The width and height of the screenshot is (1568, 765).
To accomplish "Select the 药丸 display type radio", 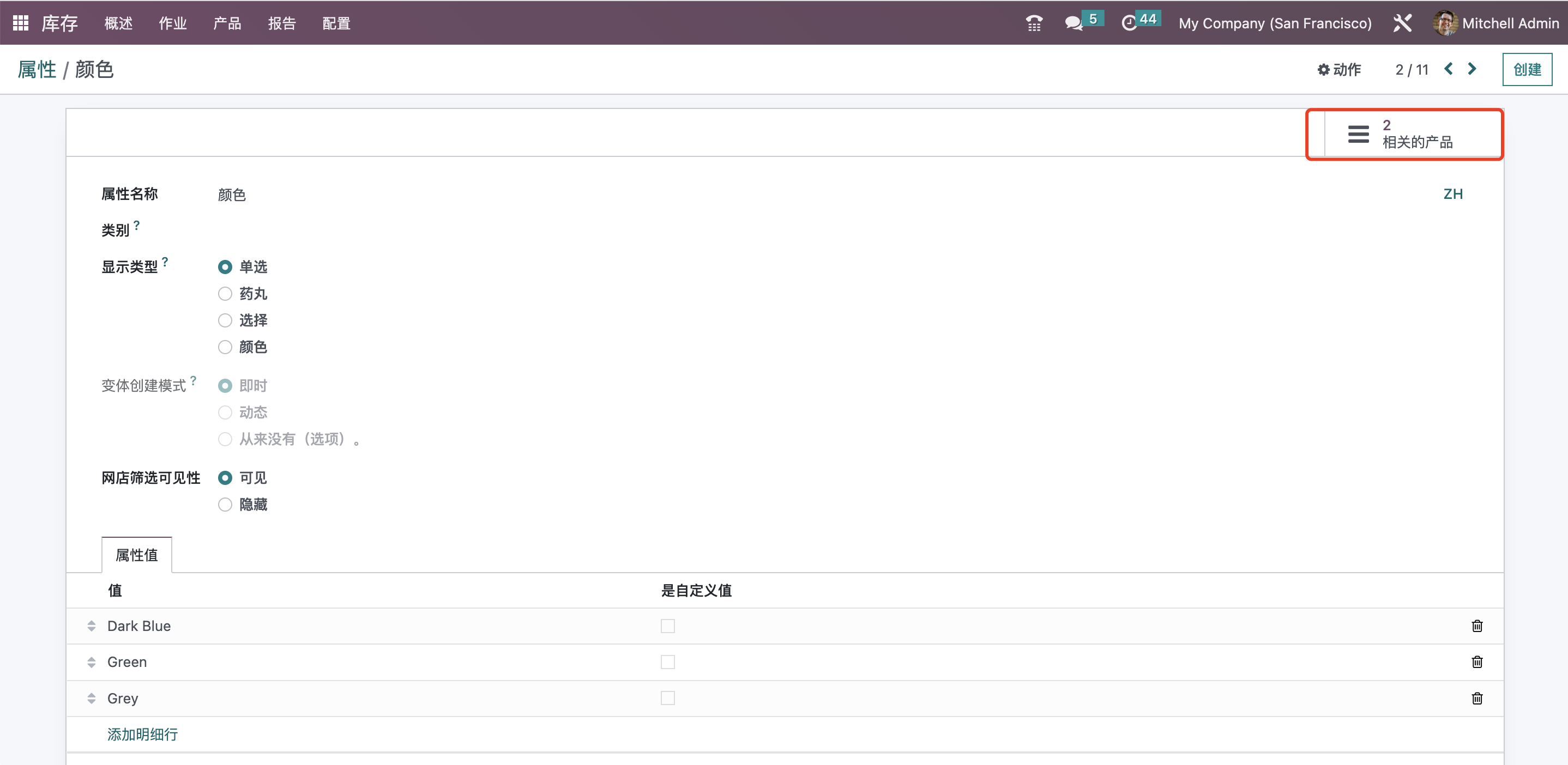I will pyautogui.click(x=225, y=294).
